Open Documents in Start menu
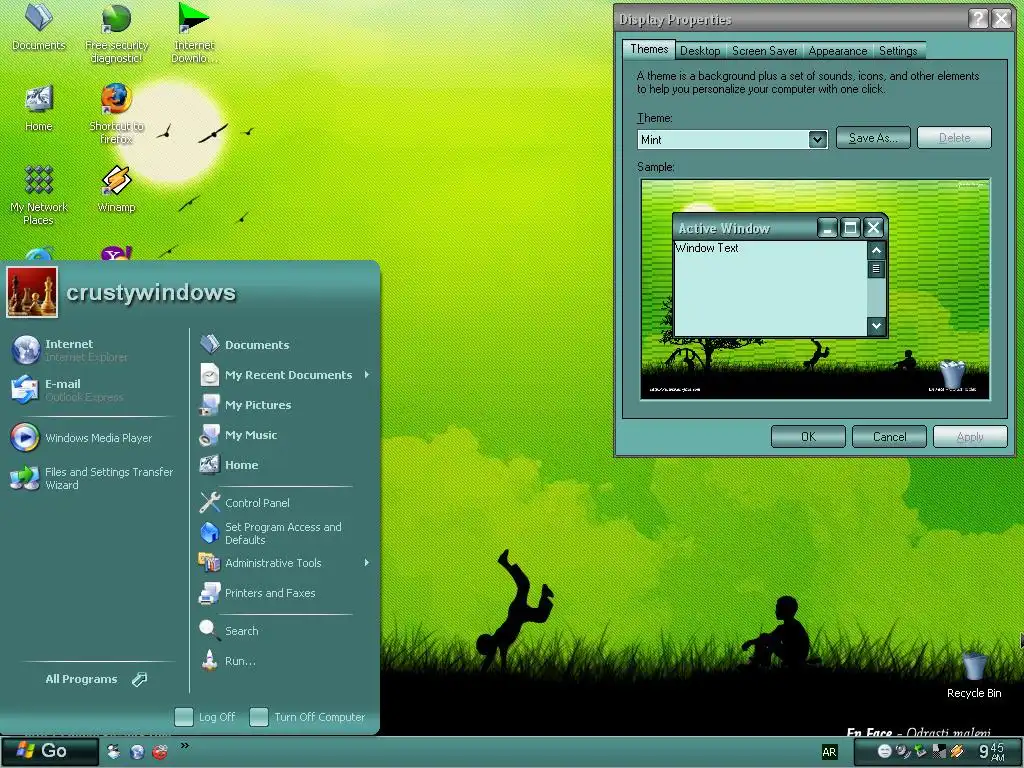This screenshot has width=1024, height=768. (245, 344)
